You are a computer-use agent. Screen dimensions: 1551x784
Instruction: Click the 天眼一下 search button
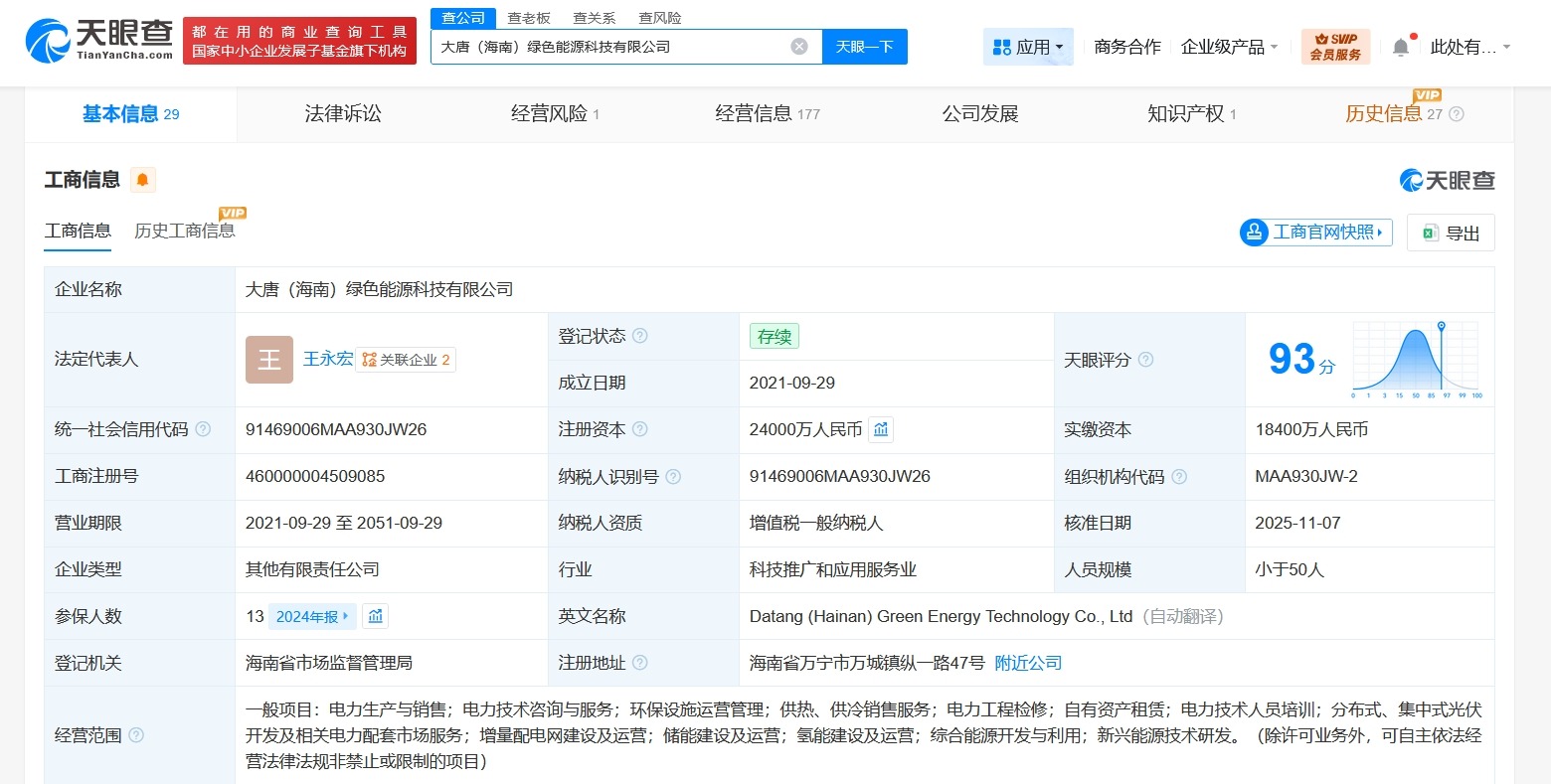click(864, 47)
